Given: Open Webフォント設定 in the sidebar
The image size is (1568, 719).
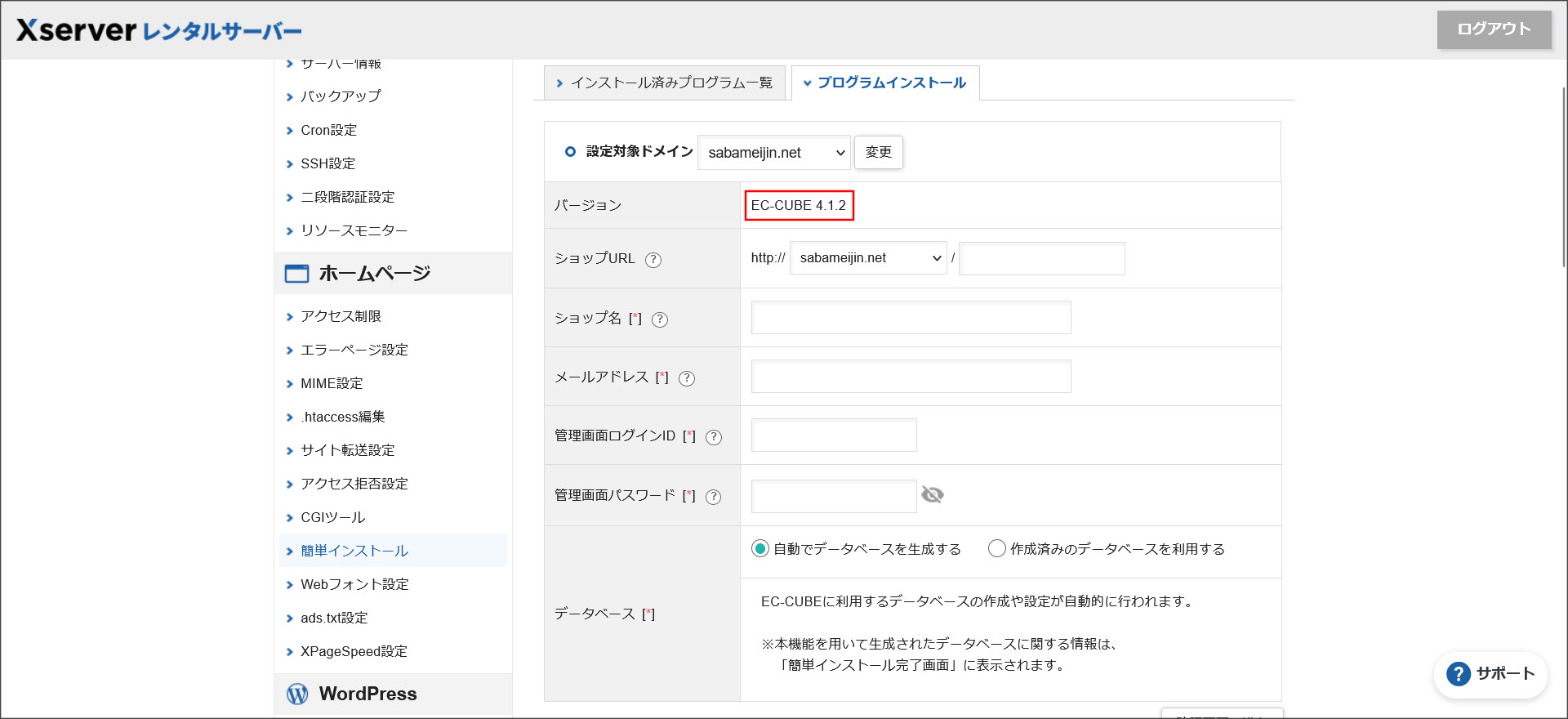Looking at the screenshot, I should [x=354, y=584].
